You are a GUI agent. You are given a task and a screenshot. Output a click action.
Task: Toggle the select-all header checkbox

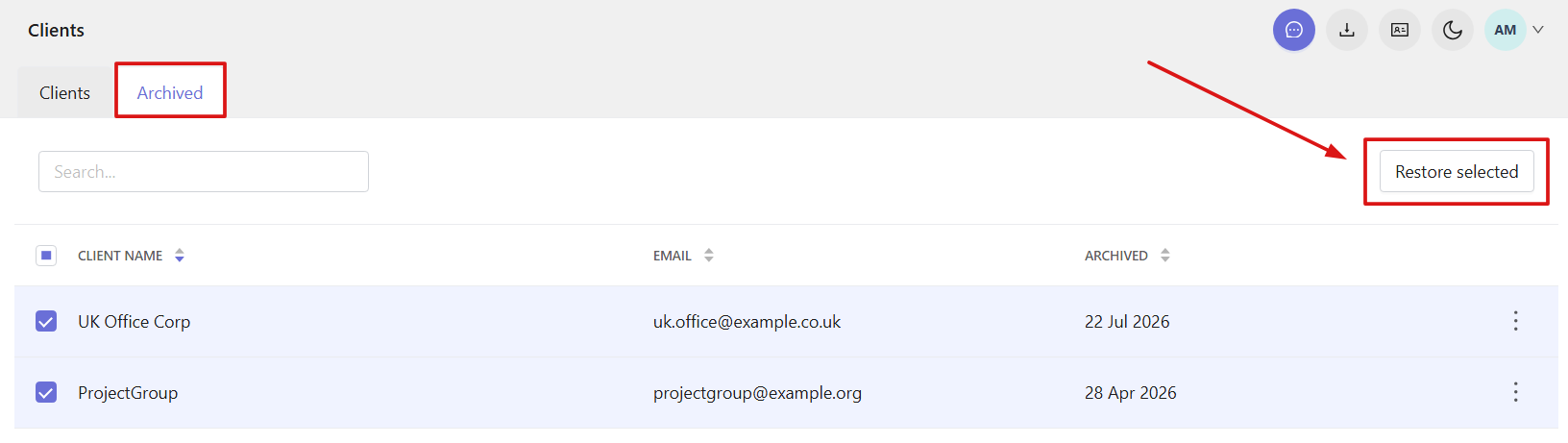click(46, 256)
